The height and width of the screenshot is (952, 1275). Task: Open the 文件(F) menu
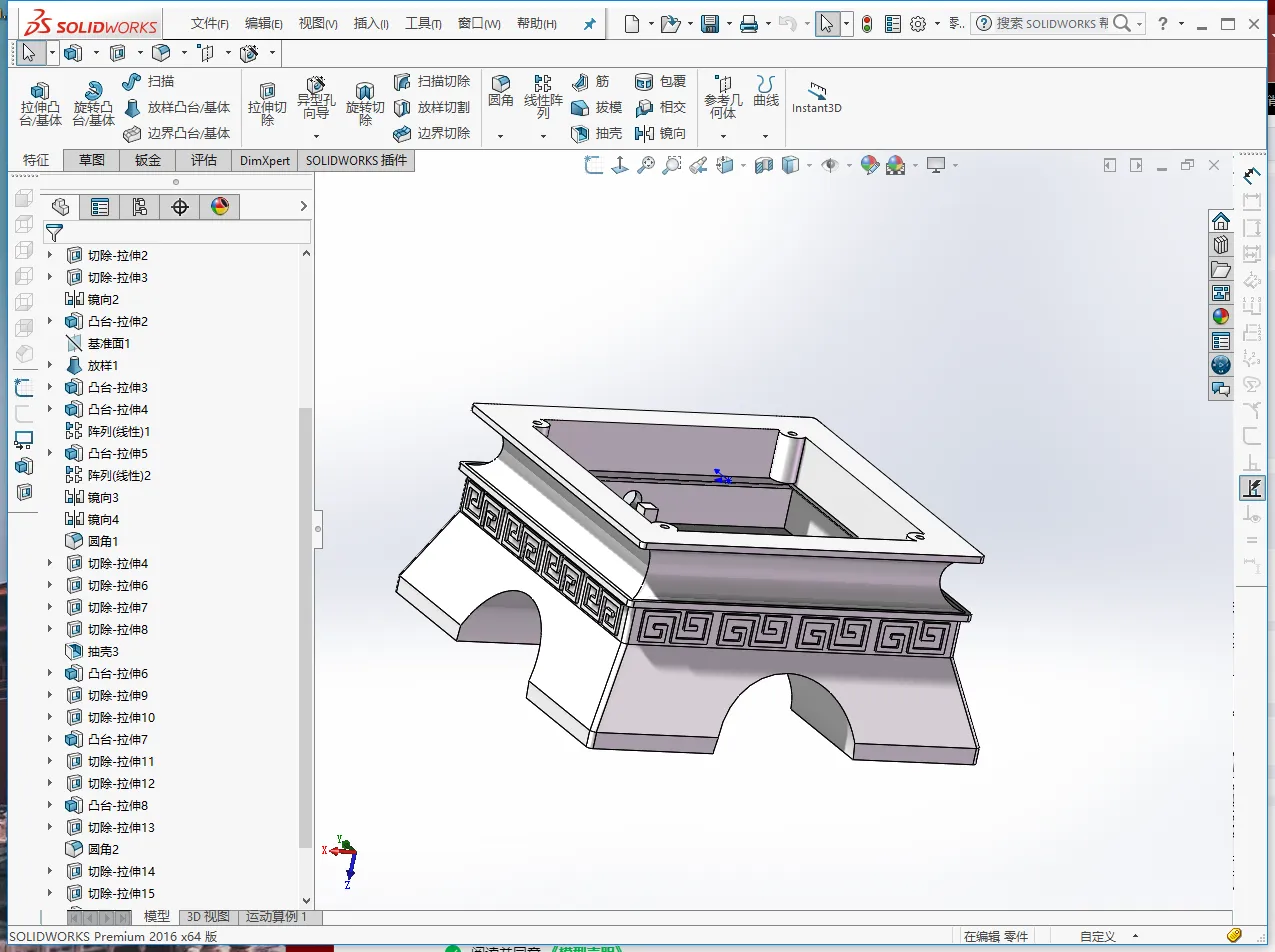click(210, 24)
